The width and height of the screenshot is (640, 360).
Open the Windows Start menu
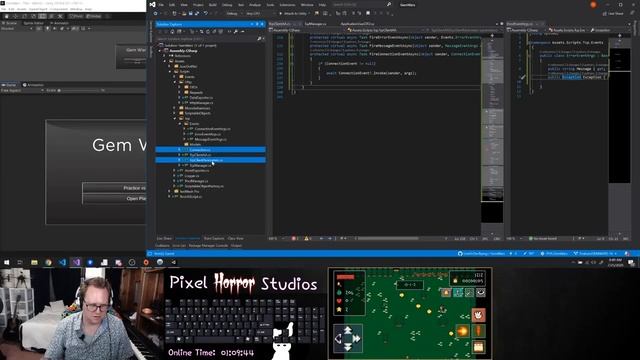point(7,262)
